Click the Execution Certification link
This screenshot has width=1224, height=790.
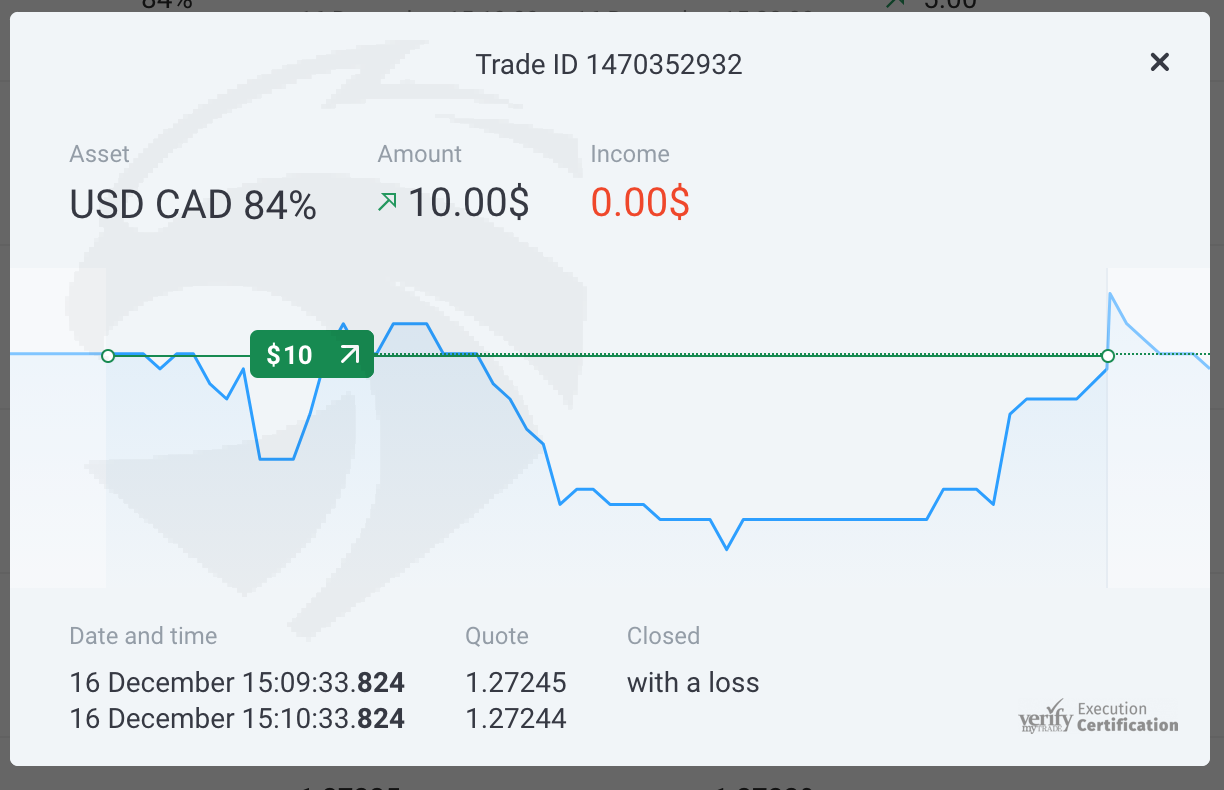1127,717
